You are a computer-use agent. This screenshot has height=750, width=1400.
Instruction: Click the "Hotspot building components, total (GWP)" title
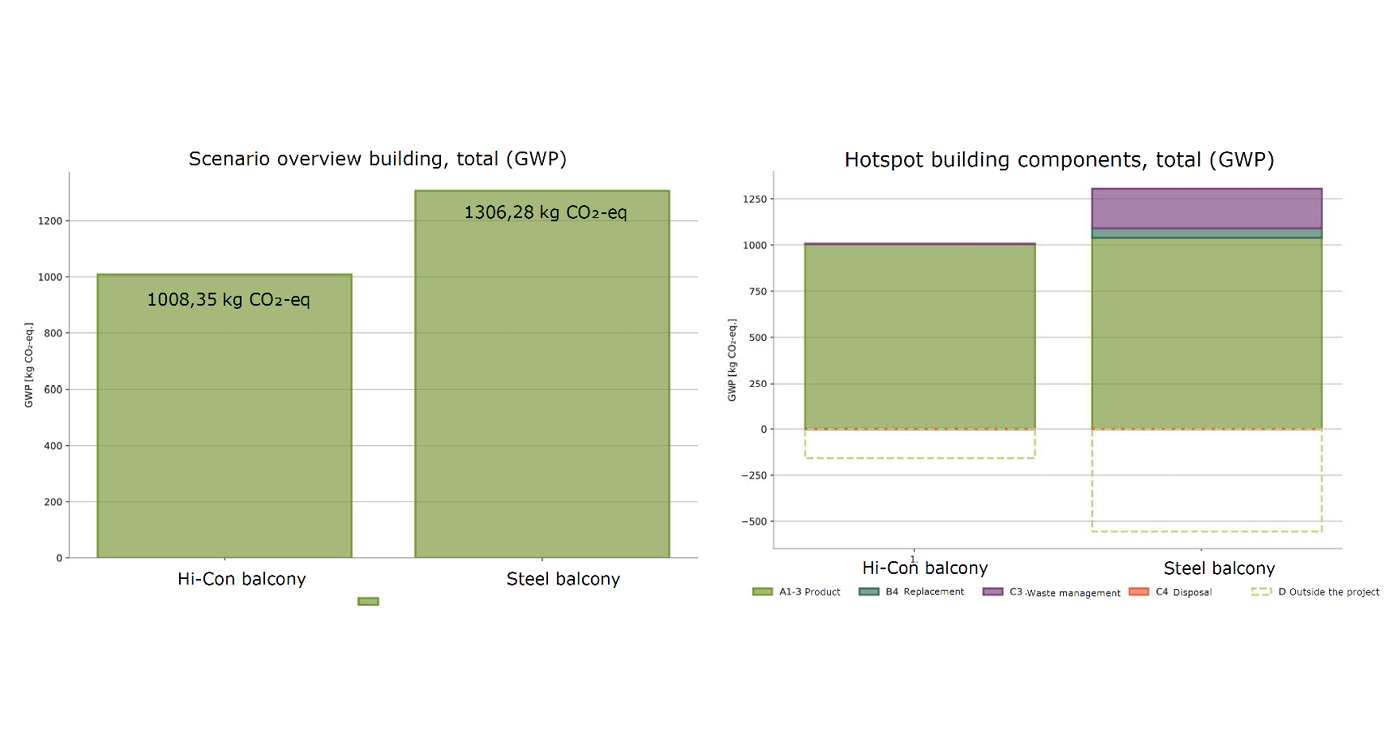(1059, 160)
